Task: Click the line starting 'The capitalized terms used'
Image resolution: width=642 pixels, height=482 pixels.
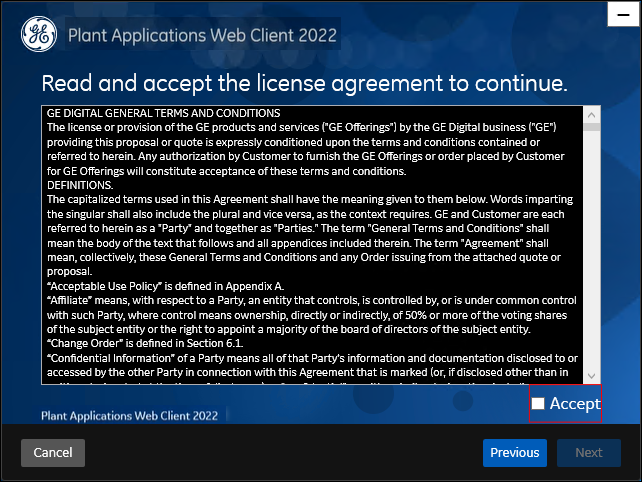Action: point(310,199)
